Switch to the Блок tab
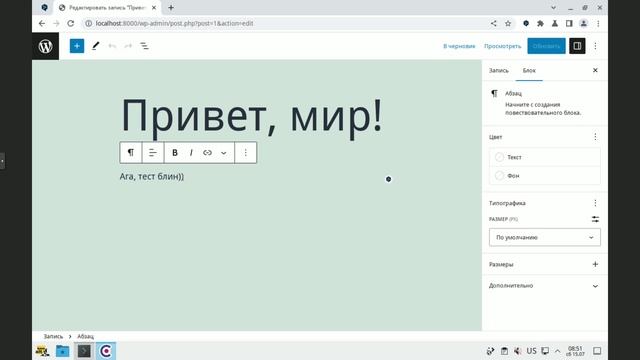The width and height of the screenshot is (640, 360). coord(529,71)
